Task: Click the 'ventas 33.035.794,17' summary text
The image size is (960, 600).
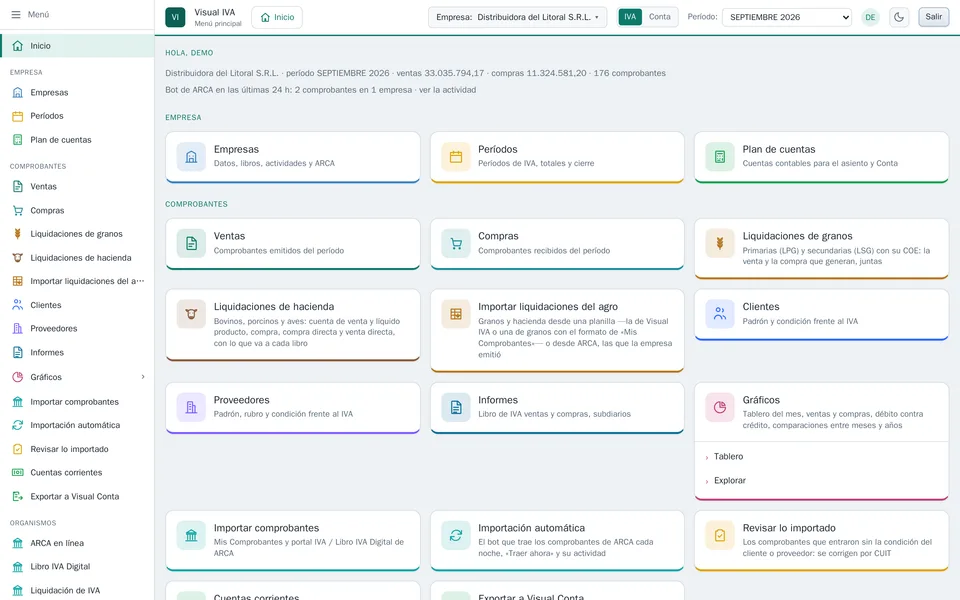Action: (440, 73)
